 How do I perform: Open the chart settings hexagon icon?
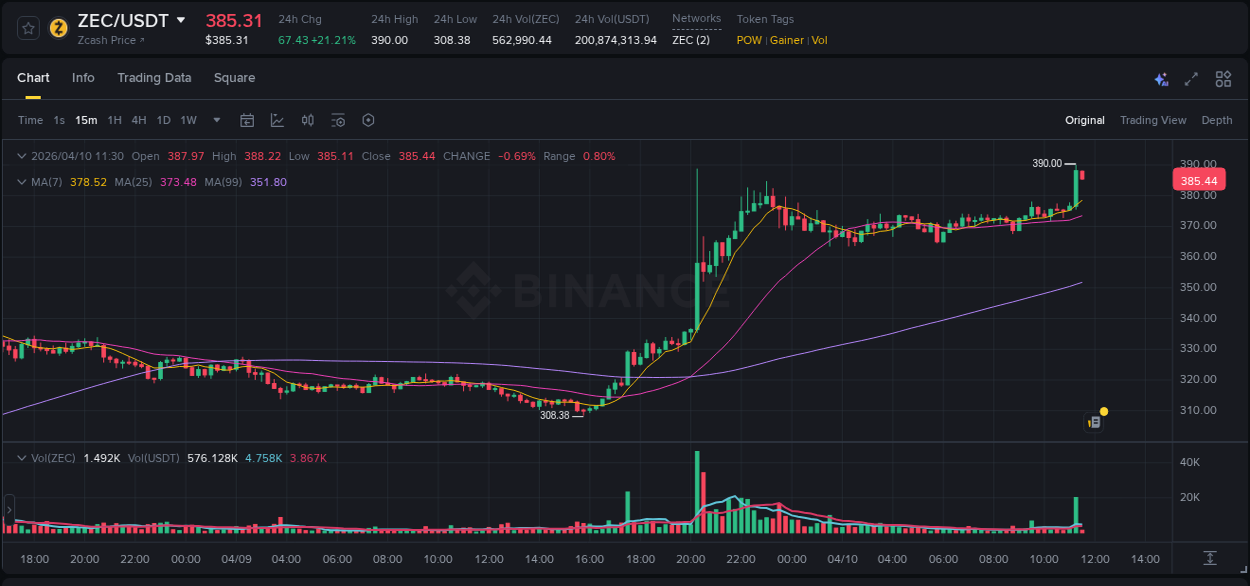pyautogui.click(x=368, y=120)
